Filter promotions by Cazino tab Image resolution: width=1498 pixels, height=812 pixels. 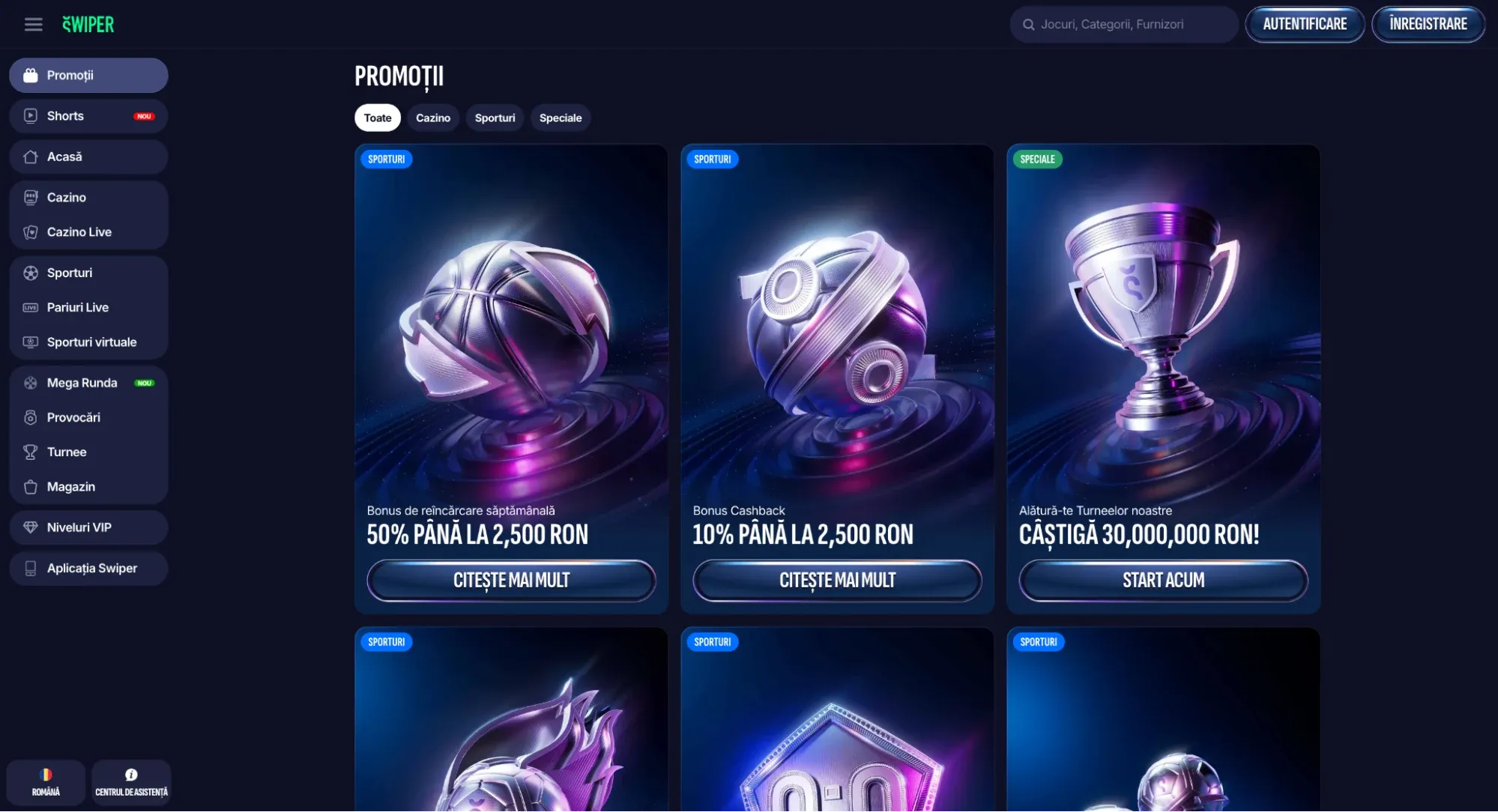point(433,118)
